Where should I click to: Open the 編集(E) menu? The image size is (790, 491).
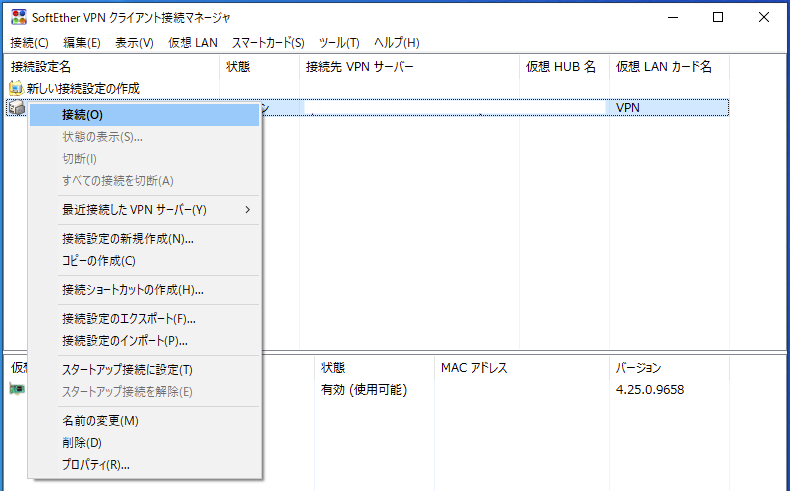[x=82, y=43]
